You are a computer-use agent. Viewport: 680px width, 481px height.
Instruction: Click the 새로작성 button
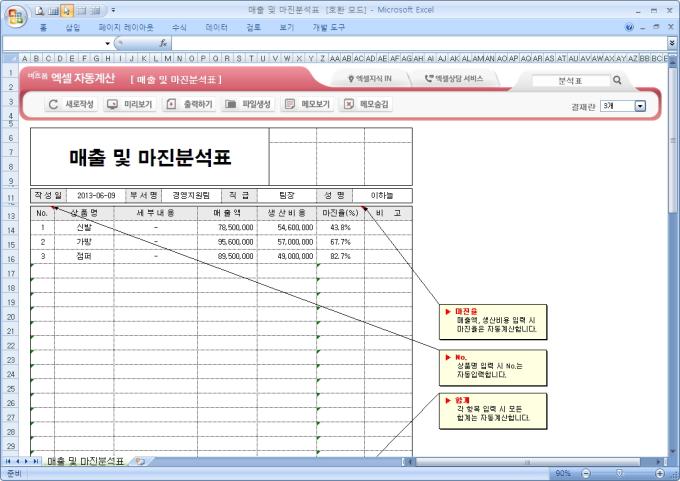tap(71, 104)
